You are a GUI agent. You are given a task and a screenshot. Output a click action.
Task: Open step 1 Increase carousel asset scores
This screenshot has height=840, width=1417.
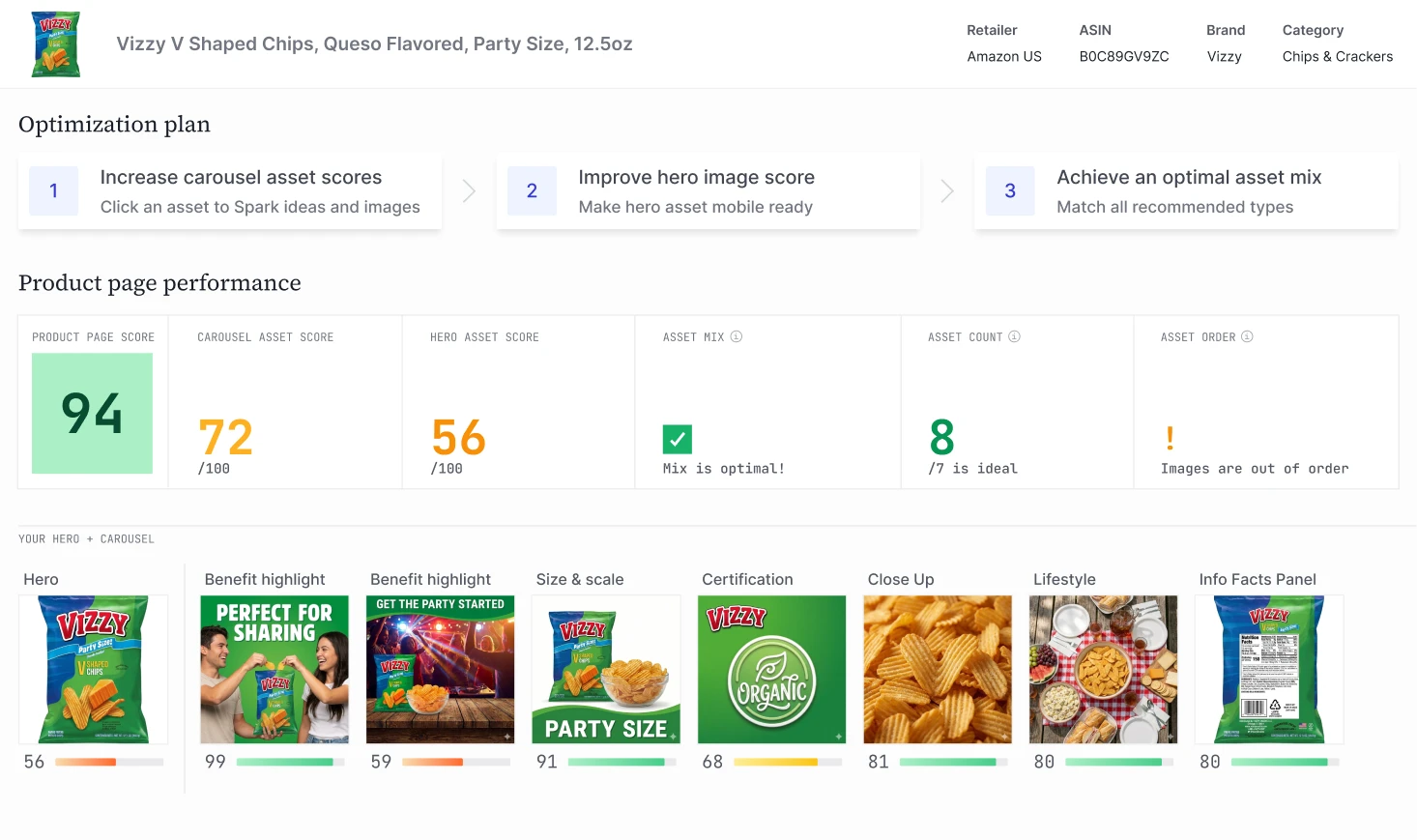pyautogui.click(x=230, y=191)
